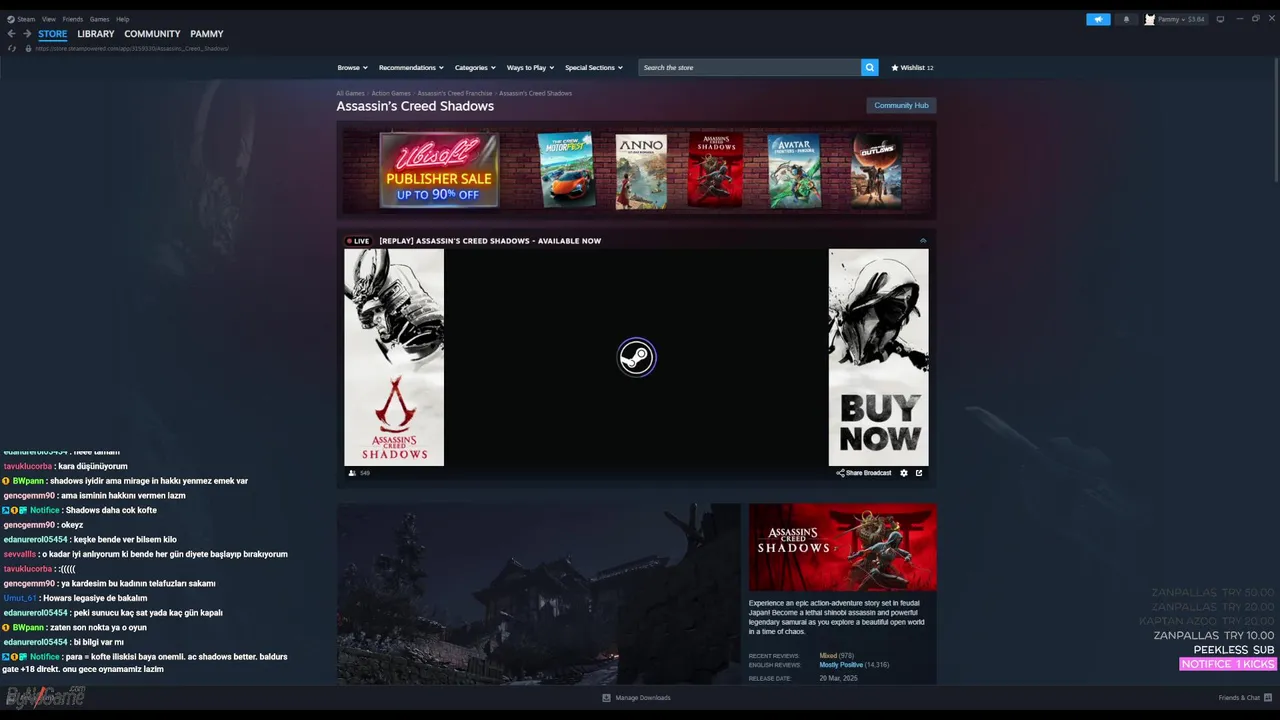Click the Wishlist star icon
Image resolution: width=1280 pixels, height=720 pixels.
pos(895,68)
